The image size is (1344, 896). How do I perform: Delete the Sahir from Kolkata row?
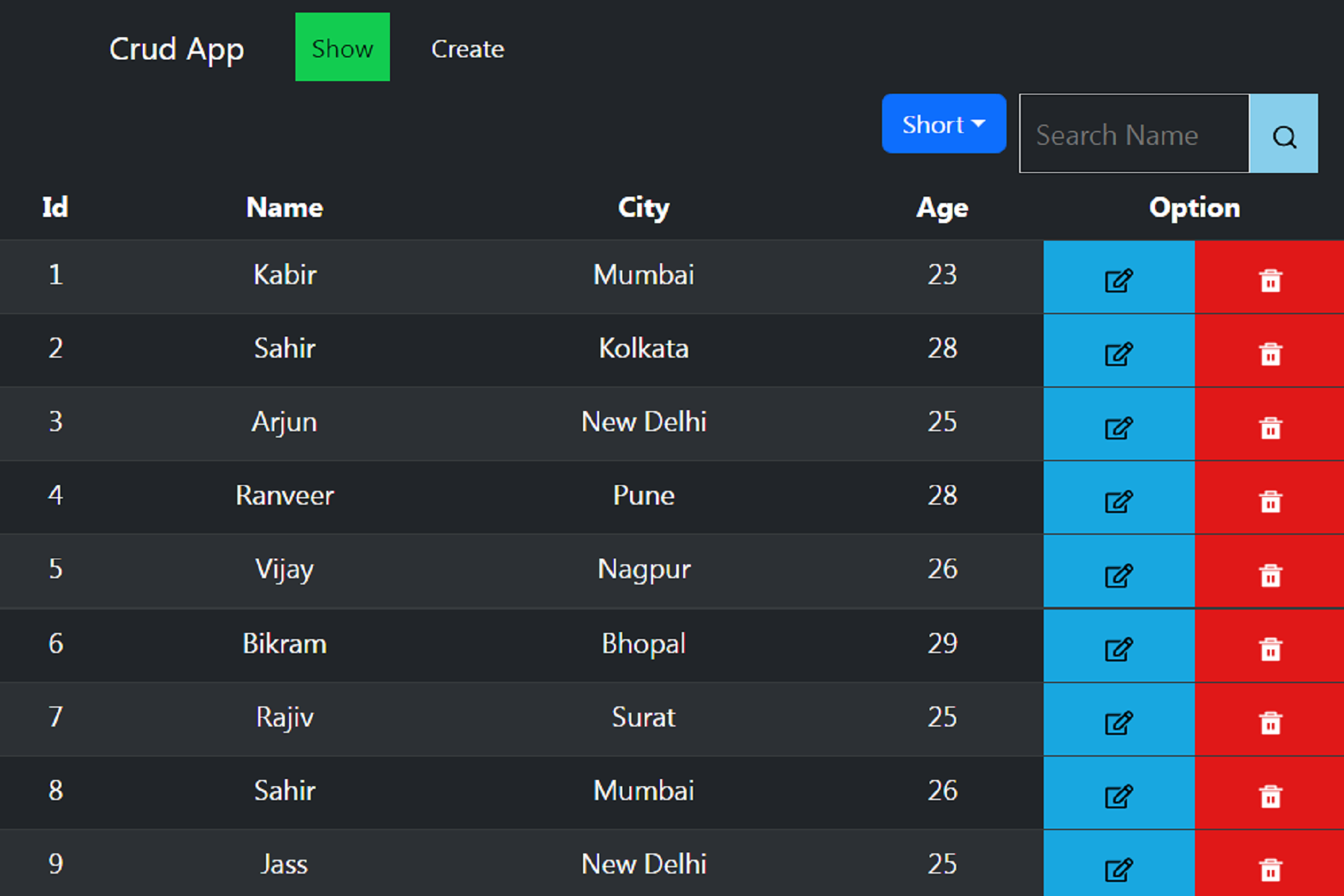1270,353
